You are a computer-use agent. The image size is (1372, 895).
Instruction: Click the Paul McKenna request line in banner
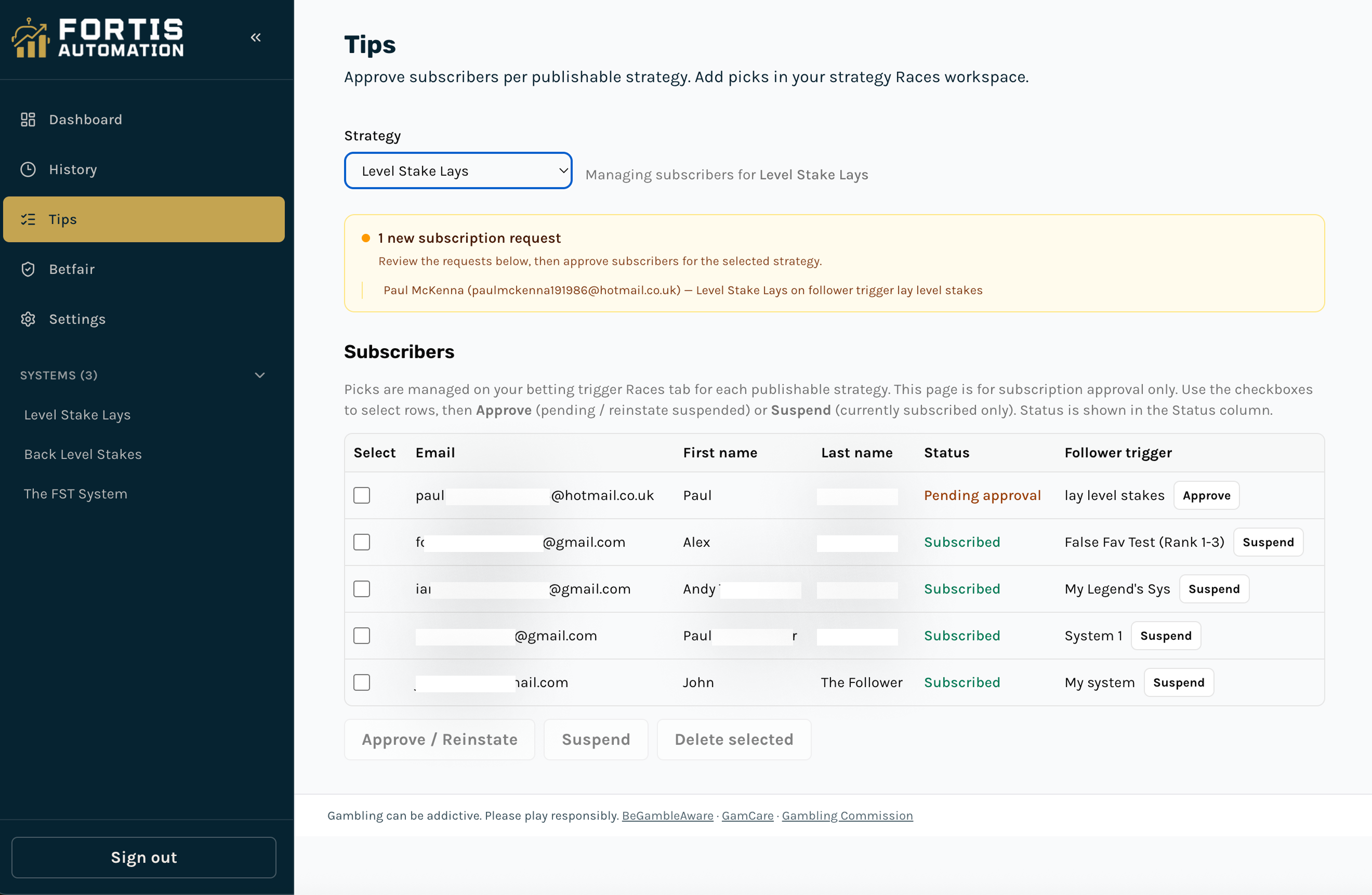[x=683, y=290]
